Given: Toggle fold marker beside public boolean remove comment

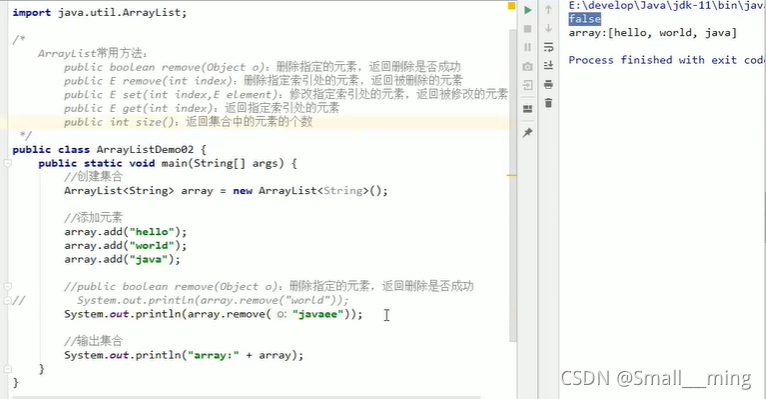Looking at the screenshot, I should 8,287.
